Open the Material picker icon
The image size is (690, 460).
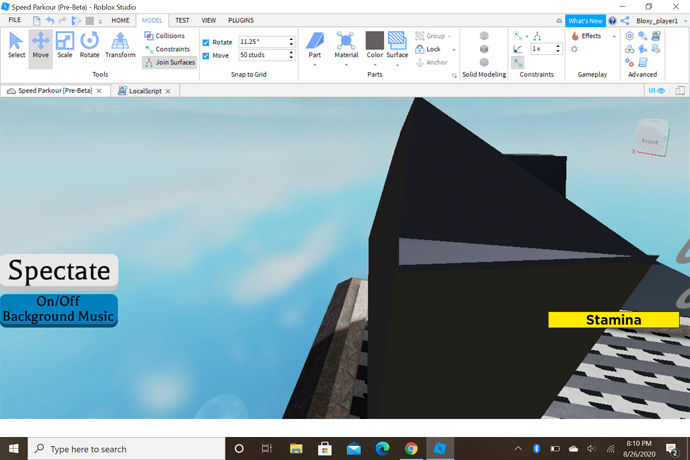[346, 40]
